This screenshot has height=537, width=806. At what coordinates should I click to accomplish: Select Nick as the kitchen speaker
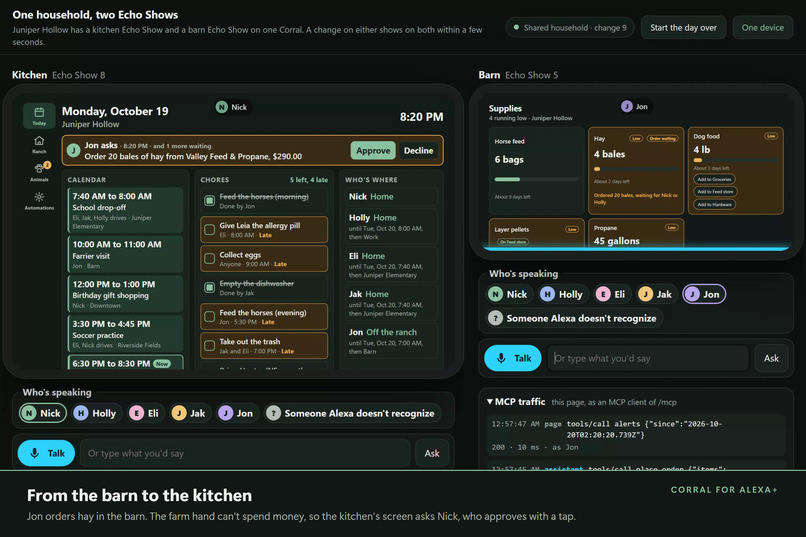pos(43,413)
